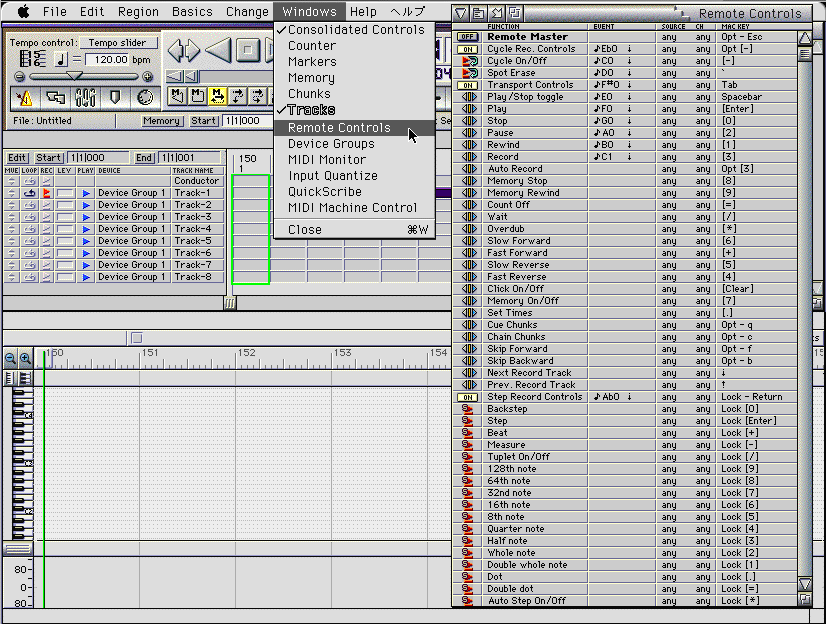This screenshot has height=624, width=826.
Task: Click the MIDI learn icon beside Play function
Action: (468, 109)
